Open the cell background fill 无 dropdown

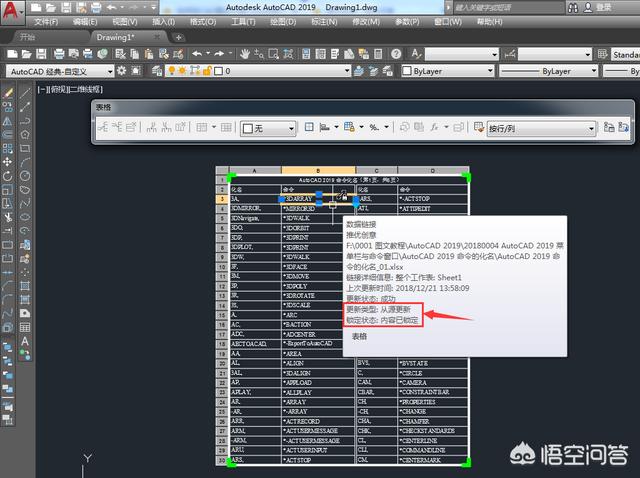(268, 128)
